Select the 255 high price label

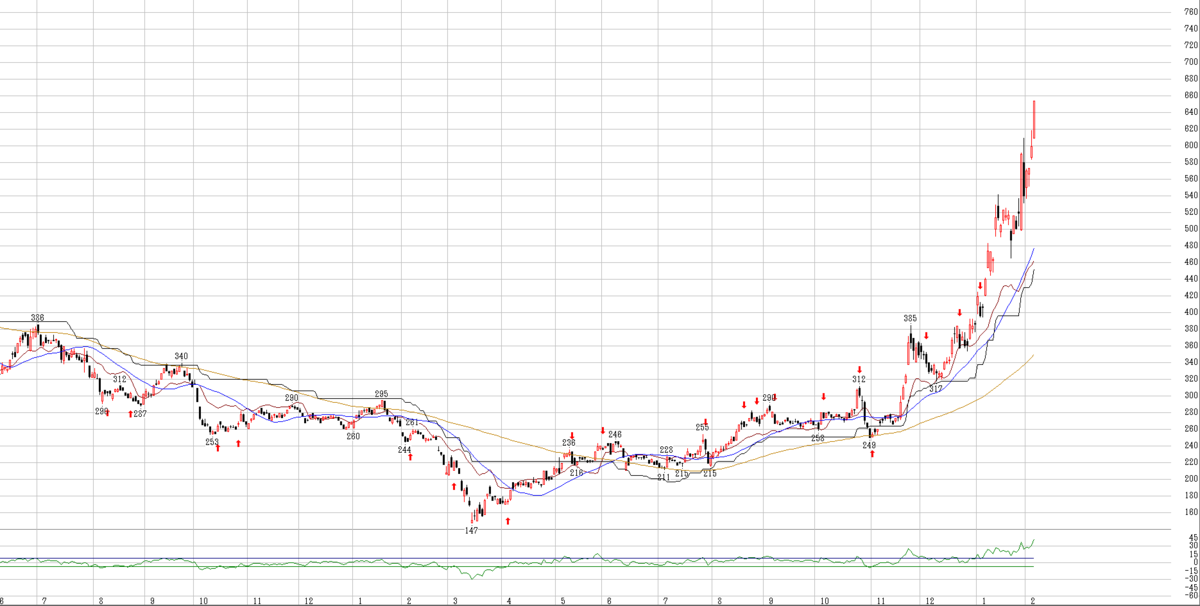coord(703,427)
